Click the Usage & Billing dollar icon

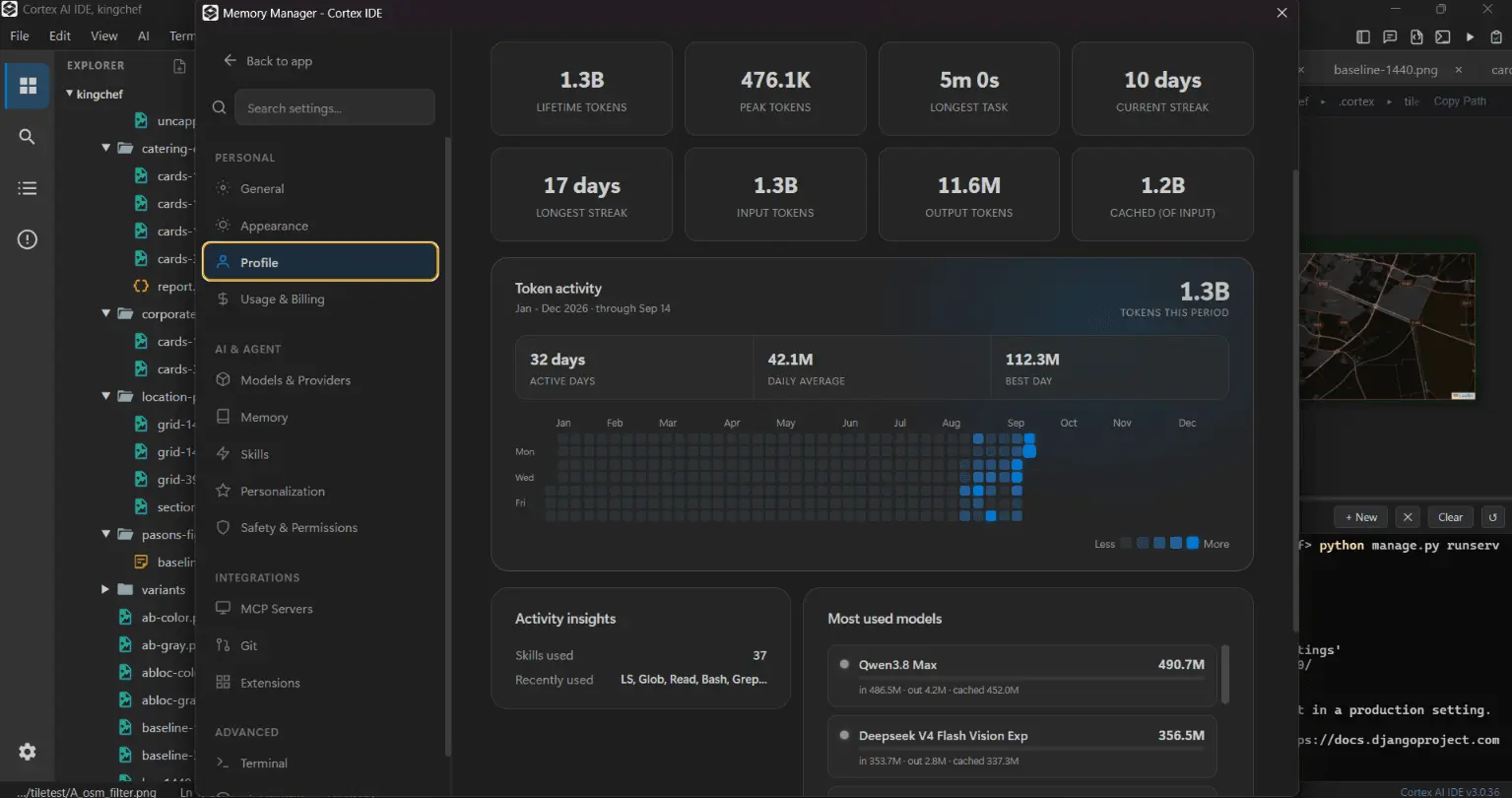[223, 299]
